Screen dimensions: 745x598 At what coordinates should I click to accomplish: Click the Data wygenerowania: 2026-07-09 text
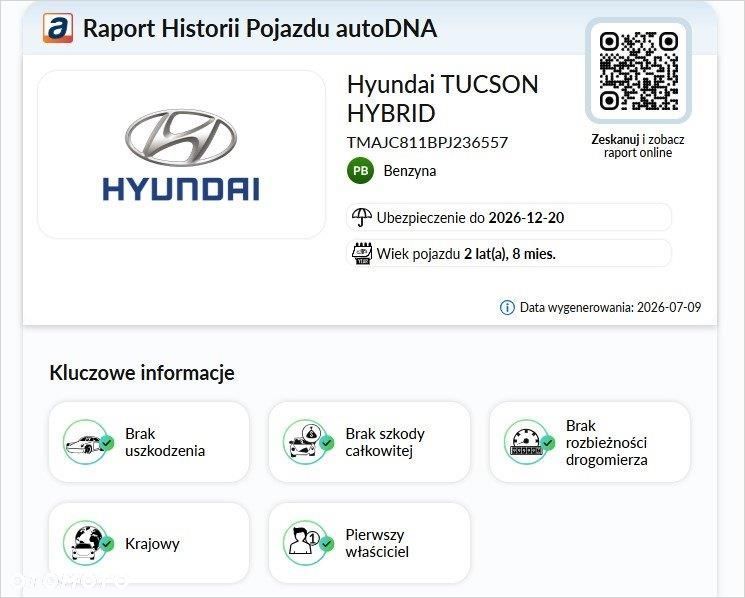point(610,307)
